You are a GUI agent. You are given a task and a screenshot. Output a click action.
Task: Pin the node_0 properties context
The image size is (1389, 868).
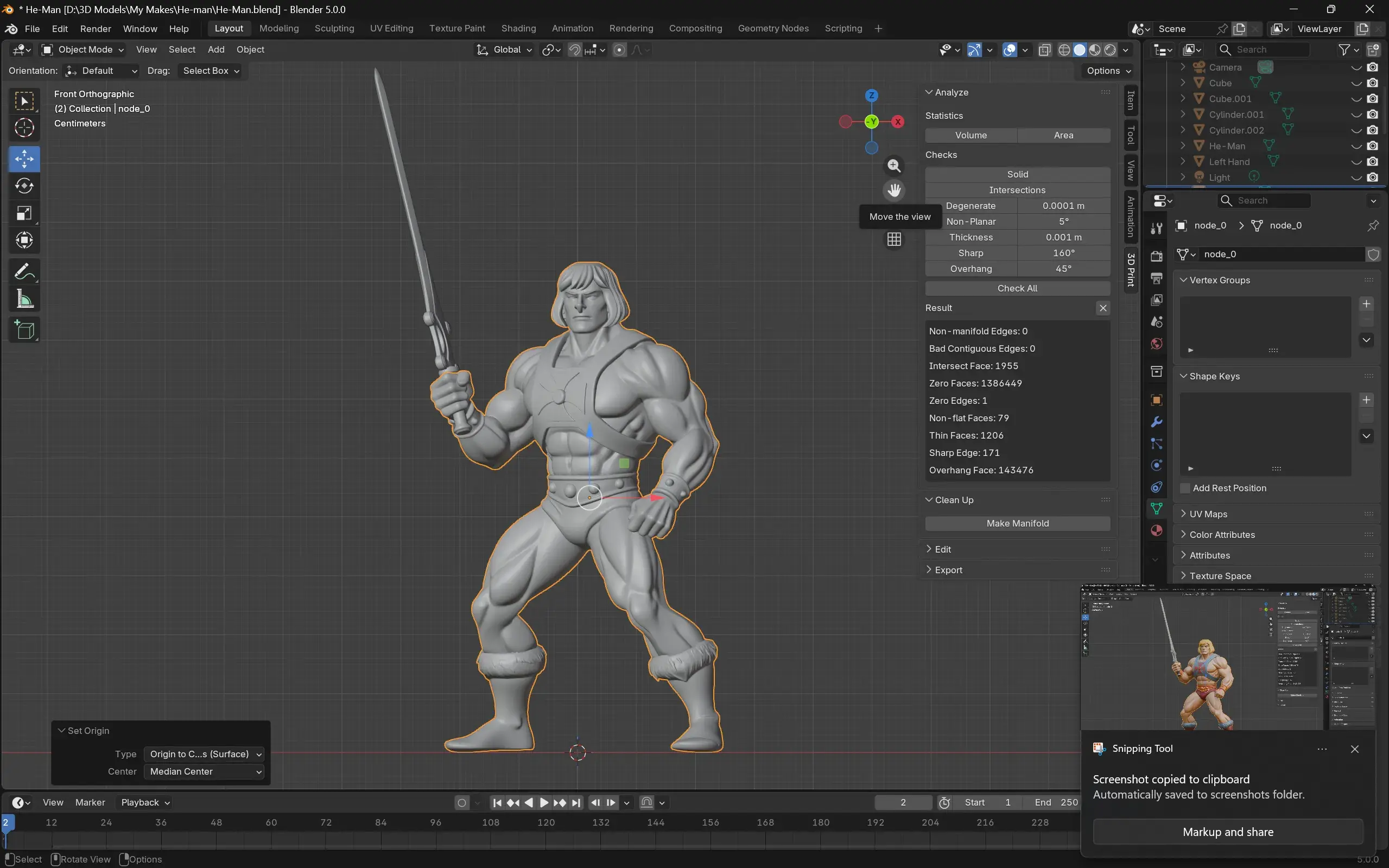click(1372, 226)
